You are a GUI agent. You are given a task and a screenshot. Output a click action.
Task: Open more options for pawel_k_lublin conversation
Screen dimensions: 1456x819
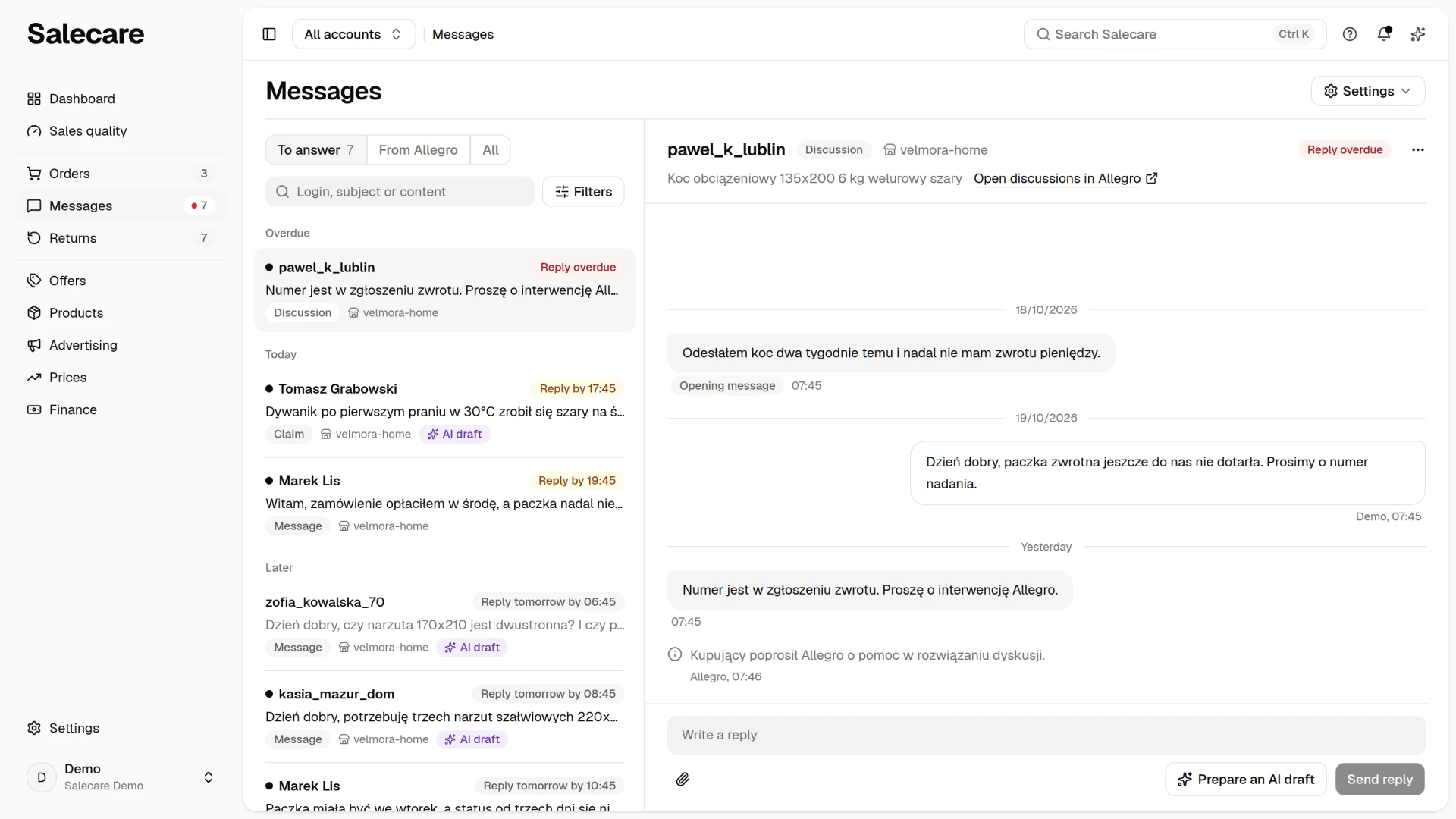pos(1418,150)
